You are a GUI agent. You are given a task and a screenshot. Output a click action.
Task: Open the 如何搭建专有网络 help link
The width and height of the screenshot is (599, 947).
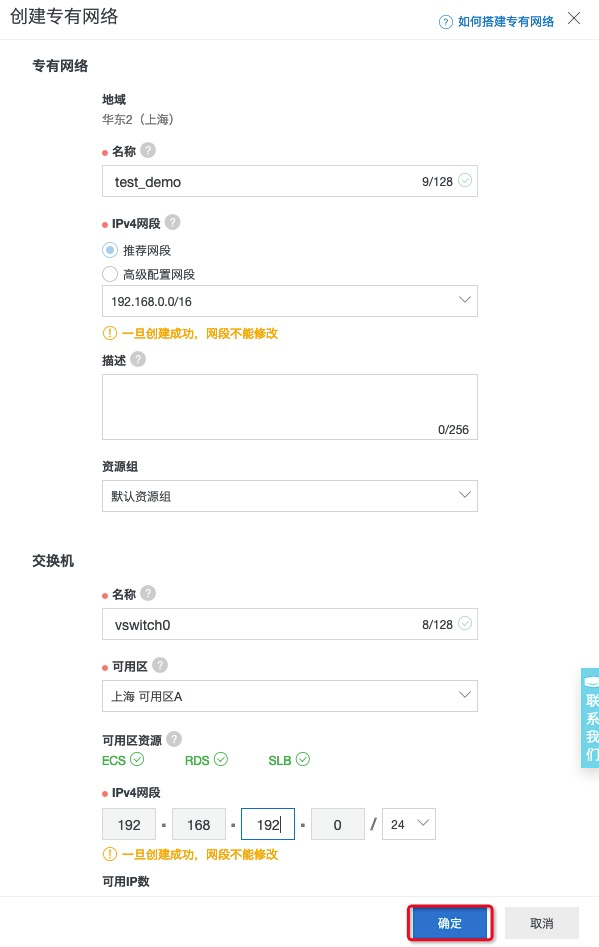click(505, 22)
